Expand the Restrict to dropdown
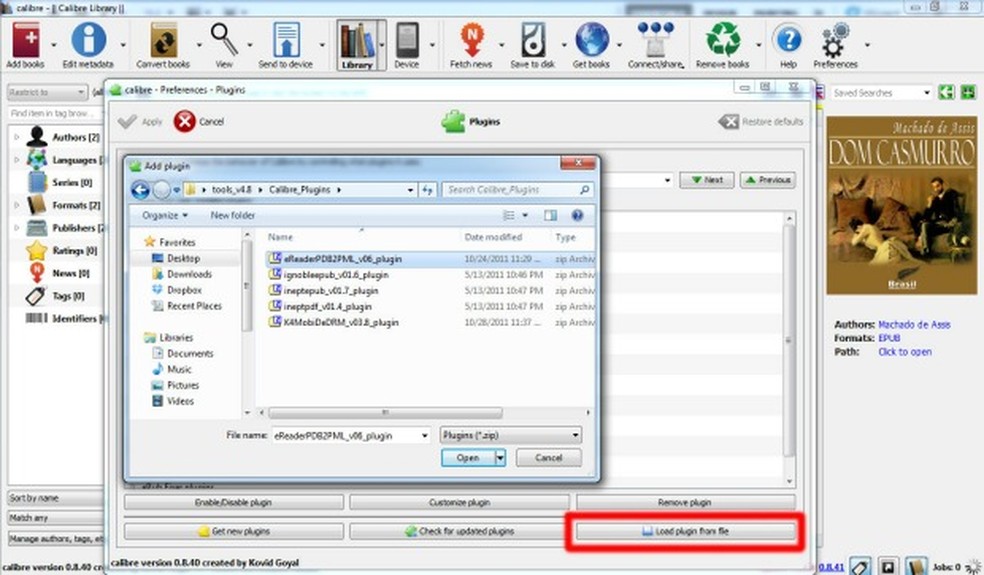The width and height of the screenshot is (984, 575). (48, 92)
